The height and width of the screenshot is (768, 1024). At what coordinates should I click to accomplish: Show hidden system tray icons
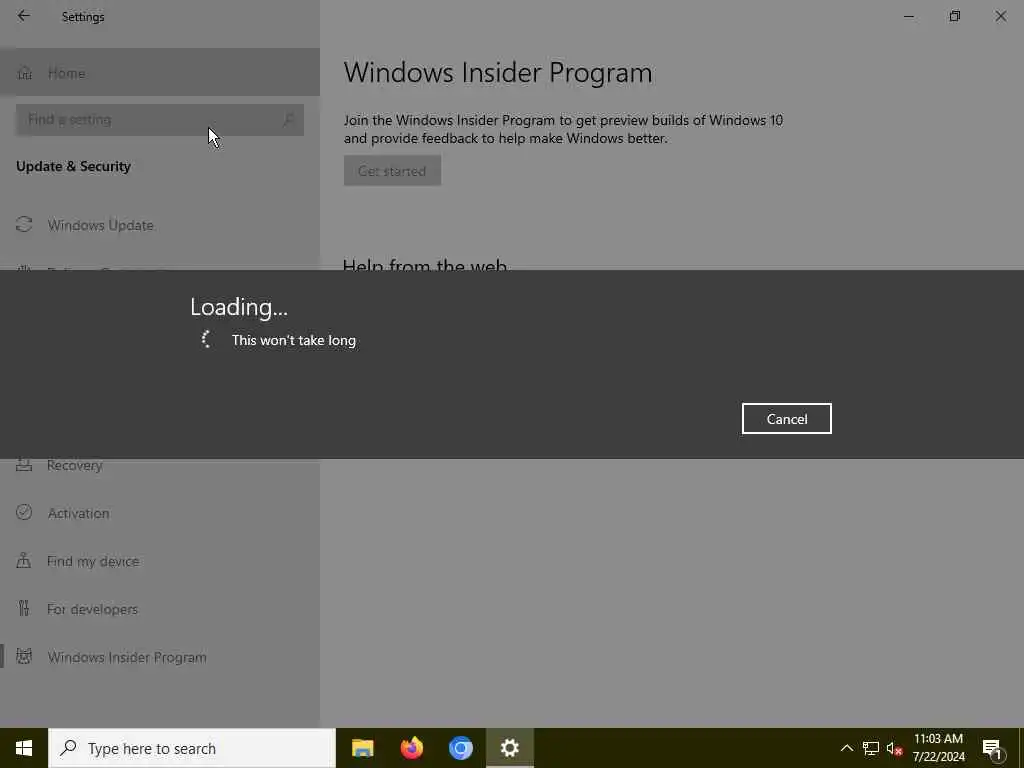point(846,748)
